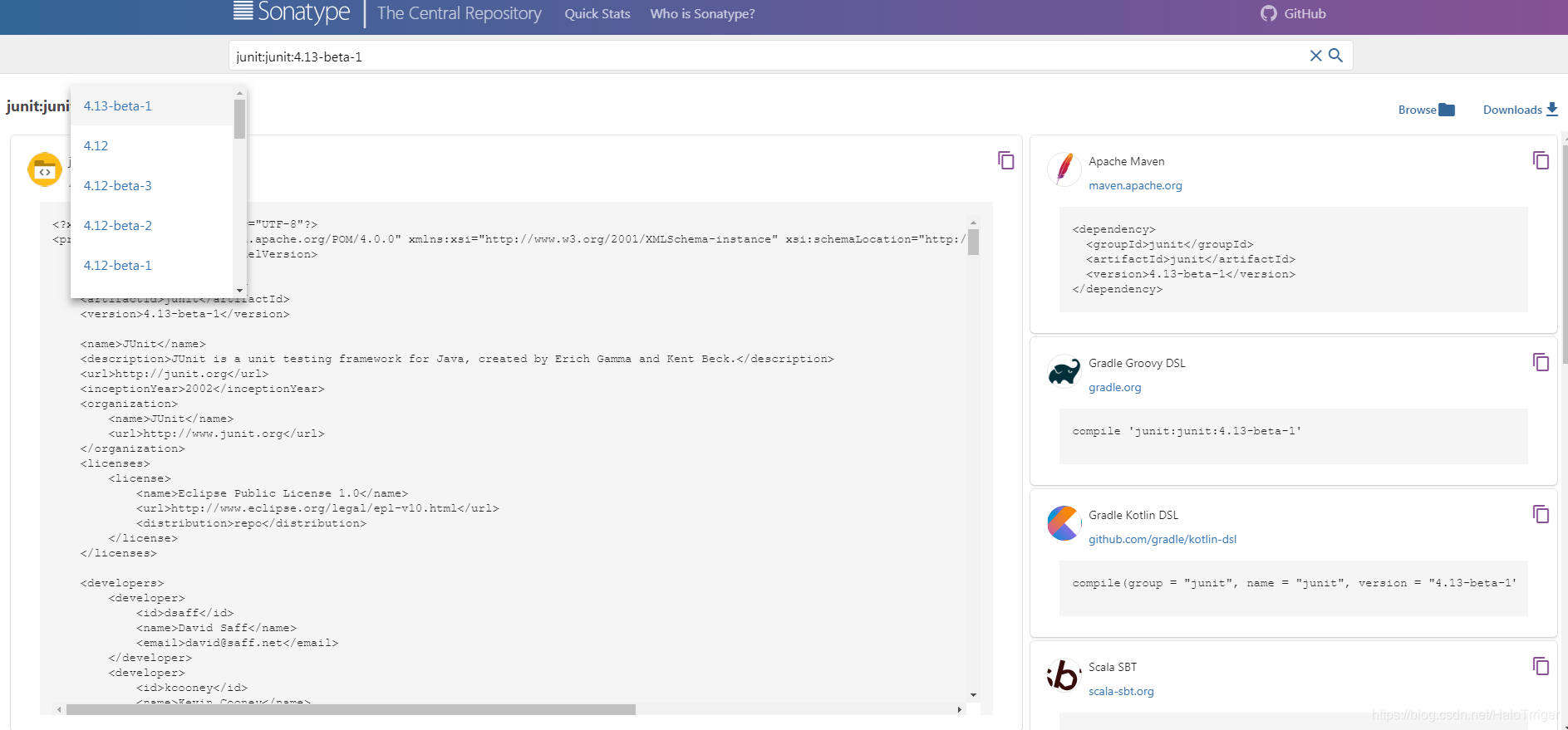Open scala-sbt.org link
1568x730 pixels.
coord(1121,692)
